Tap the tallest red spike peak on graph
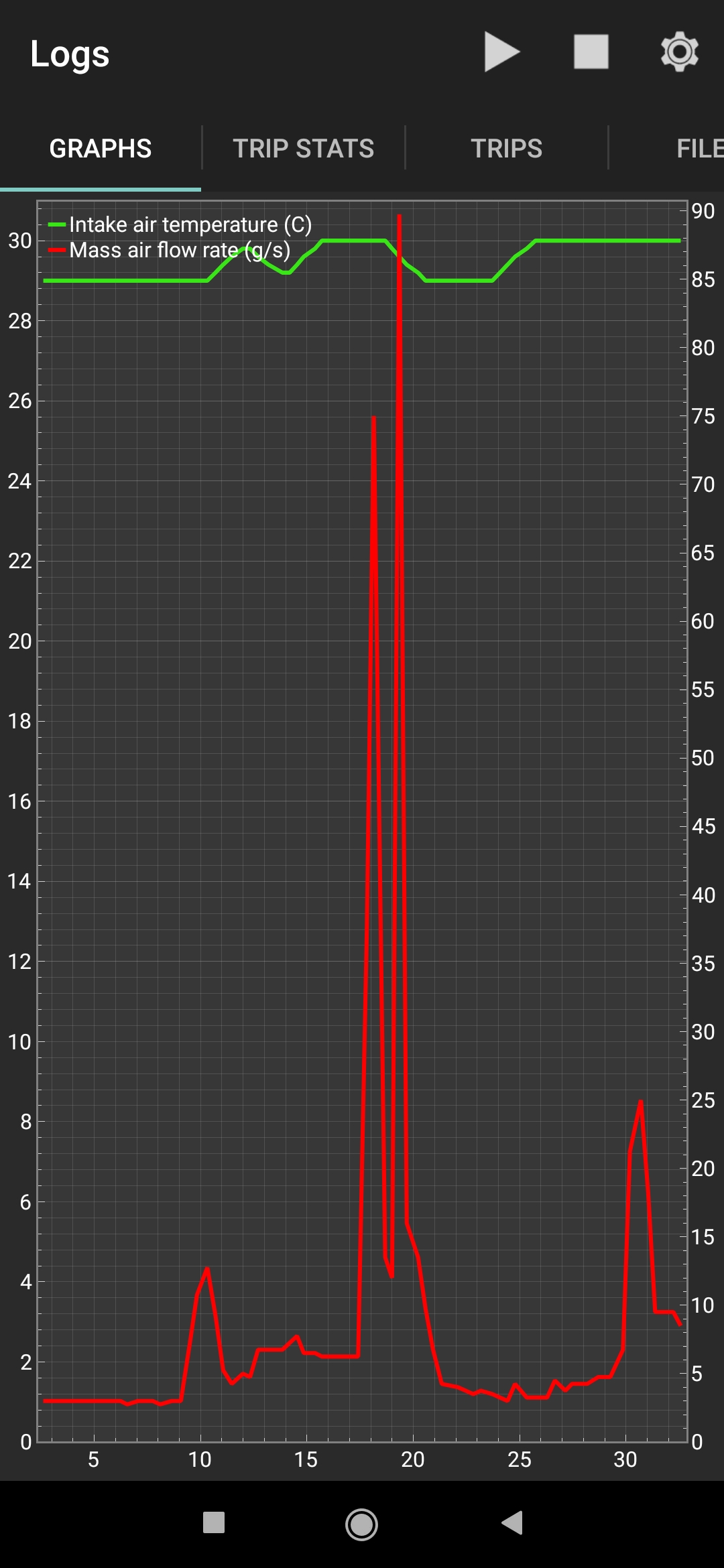This screenshot has height=1568, width=724. pos(400,217)
